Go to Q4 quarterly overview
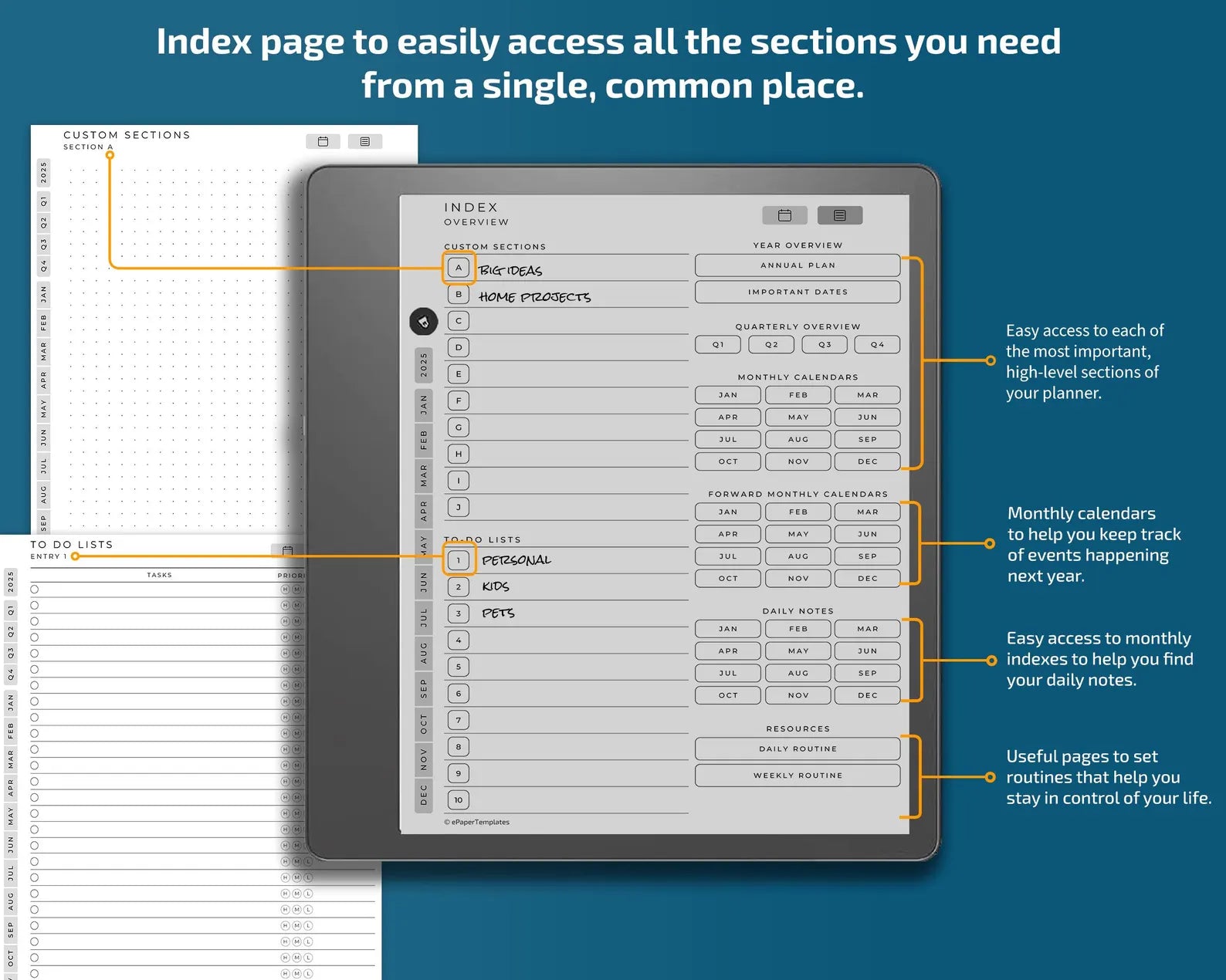 tap(878, 345)
